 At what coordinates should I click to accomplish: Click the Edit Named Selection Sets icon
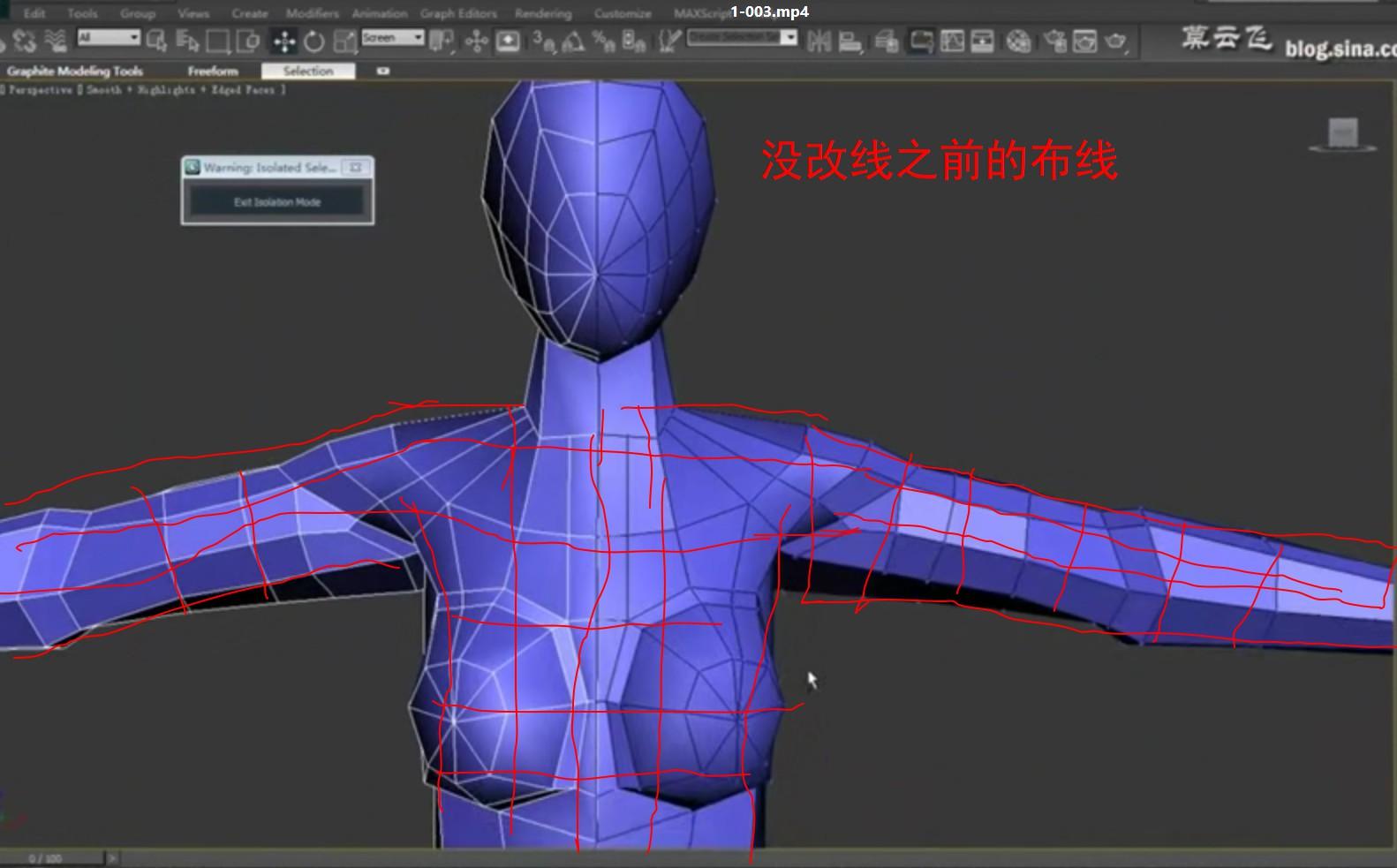(670, 41)
